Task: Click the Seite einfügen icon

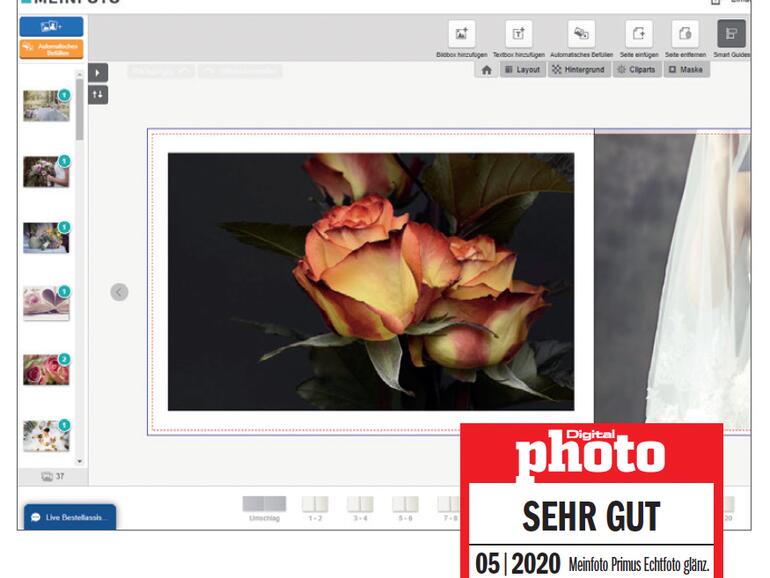Action: click(x=639, y=34)
